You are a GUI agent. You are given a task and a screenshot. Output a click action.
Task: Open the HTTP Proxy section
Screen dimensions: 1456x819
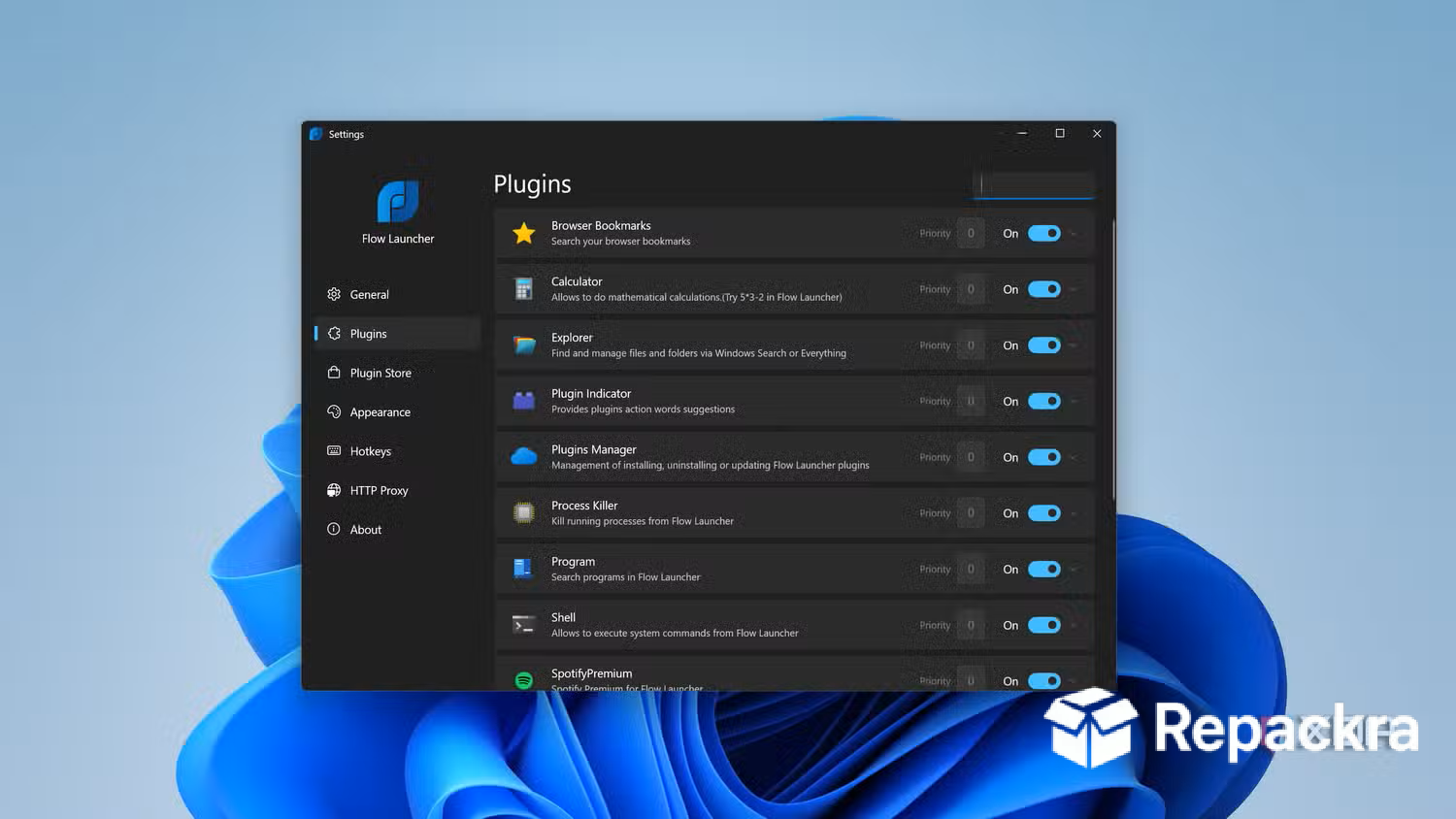(397, 490)
